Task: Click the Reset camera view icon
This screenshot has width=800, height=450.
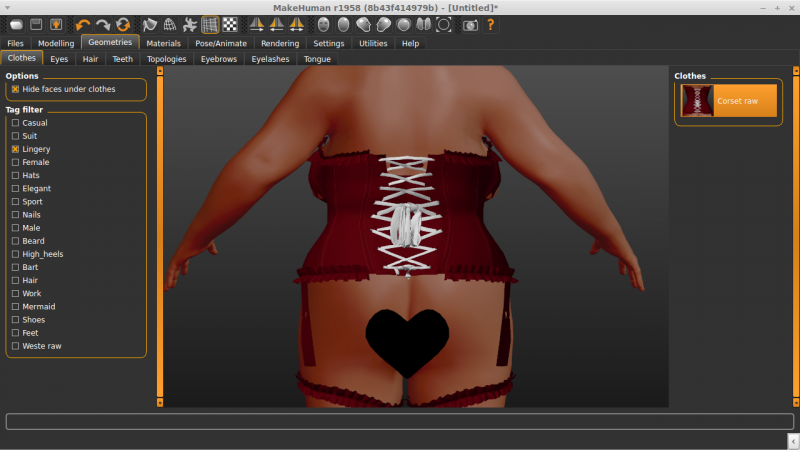Action: tap(443, 24)
